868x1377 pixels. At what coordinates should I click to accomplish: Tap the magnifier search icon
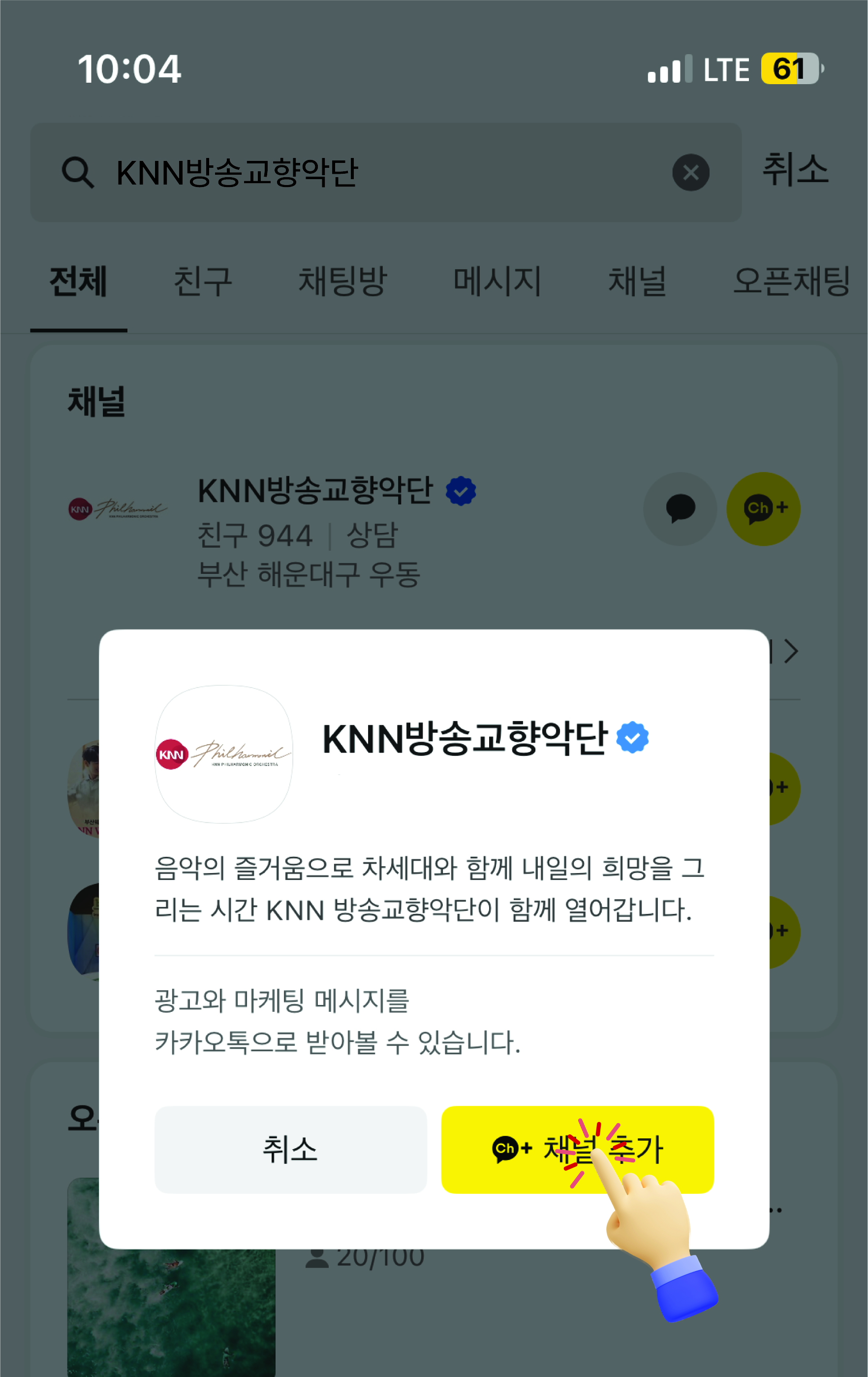coord(78,172)
